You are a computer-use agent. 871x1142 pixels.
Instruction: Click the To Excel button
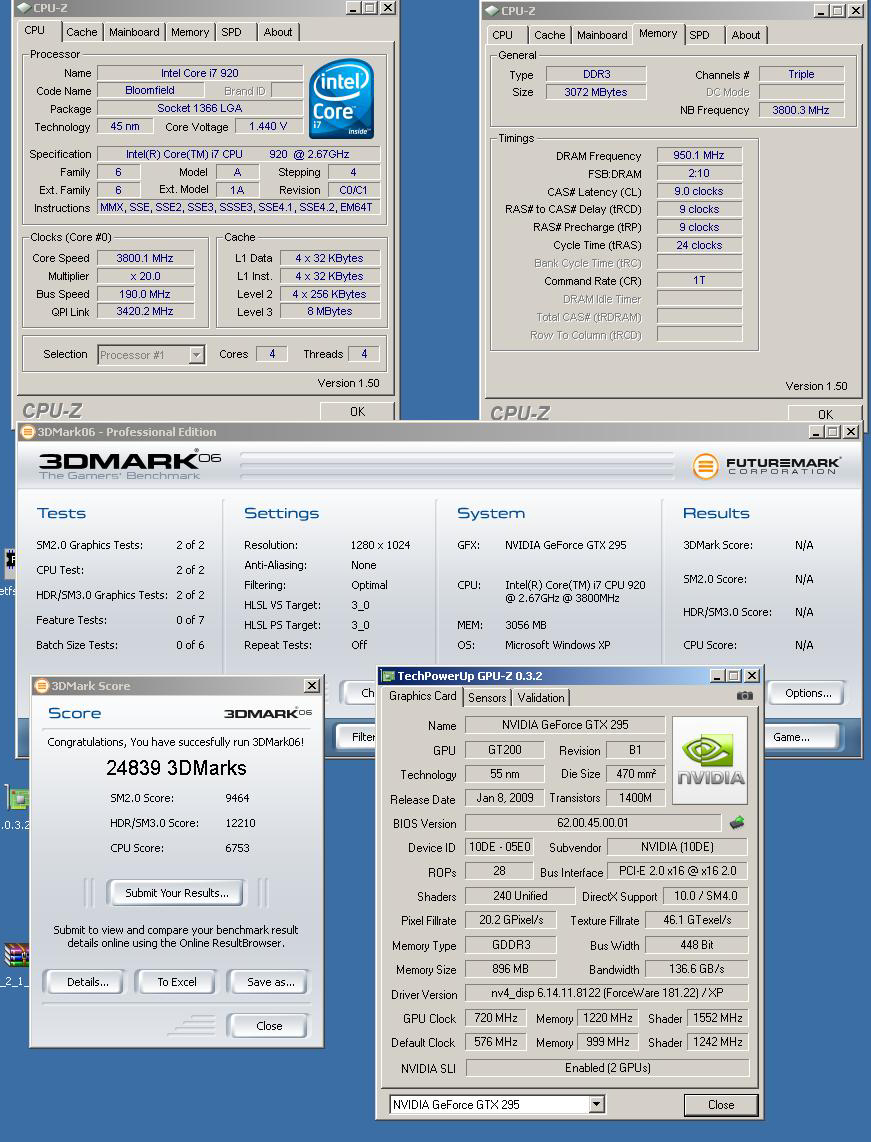tap(177, 982)
